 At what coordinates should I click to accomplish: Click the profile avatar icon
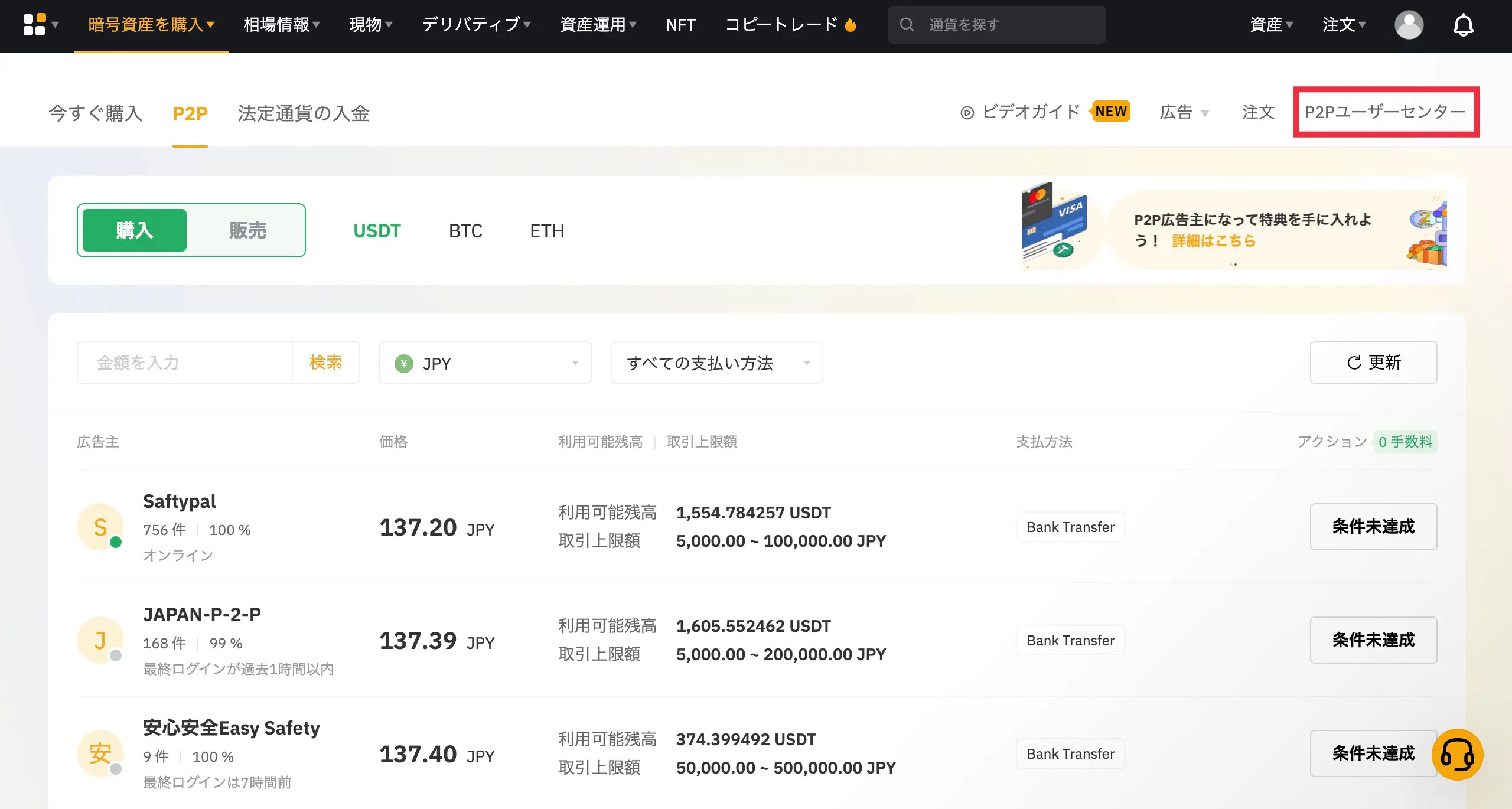[1409, 25]
